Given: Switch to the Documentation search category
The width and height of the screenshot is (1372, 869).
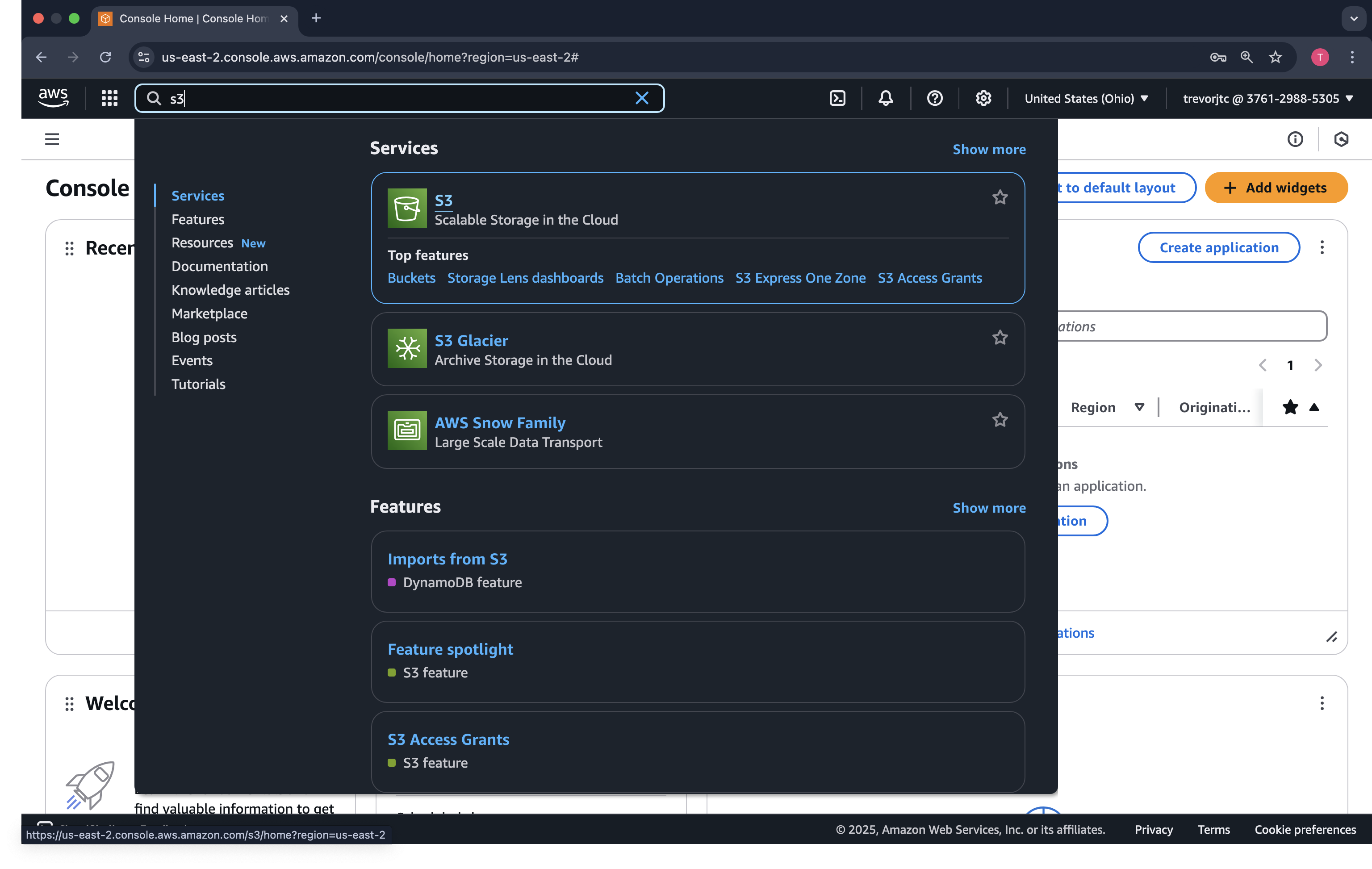Looking at the screenshot, I should (219, 266).
